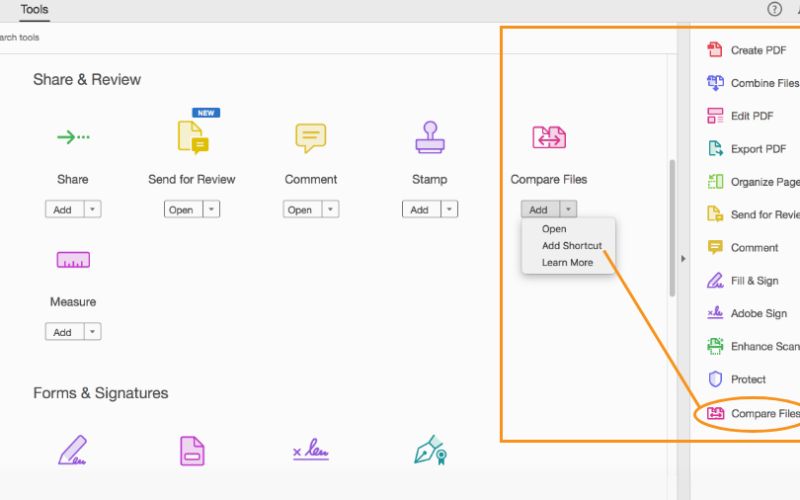Click the Prepare Form icon under Forms & Signatures
Image resolution: width=800 pixels, height=500 pixels.
tap(192, 451)
